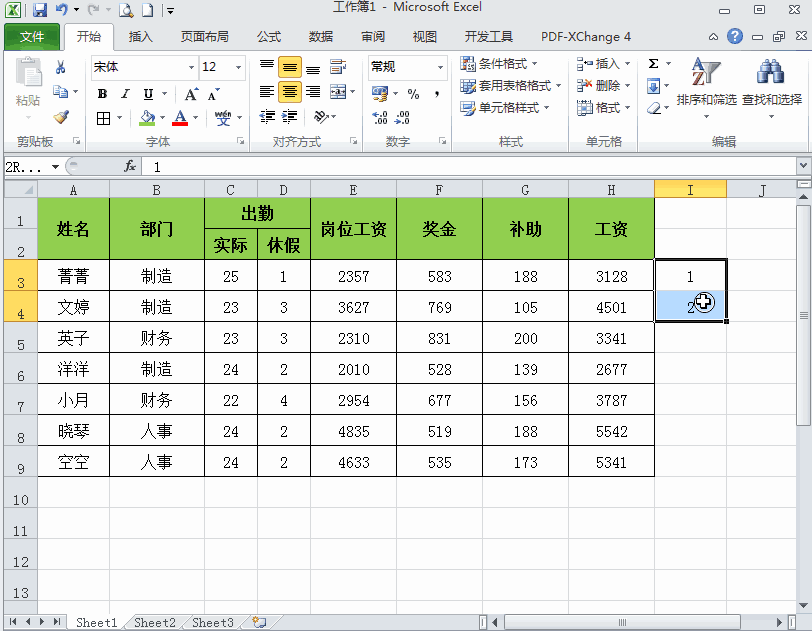Switch to the 插入 ribbon tab
The image size is (812, 631).
click(141, 37)
